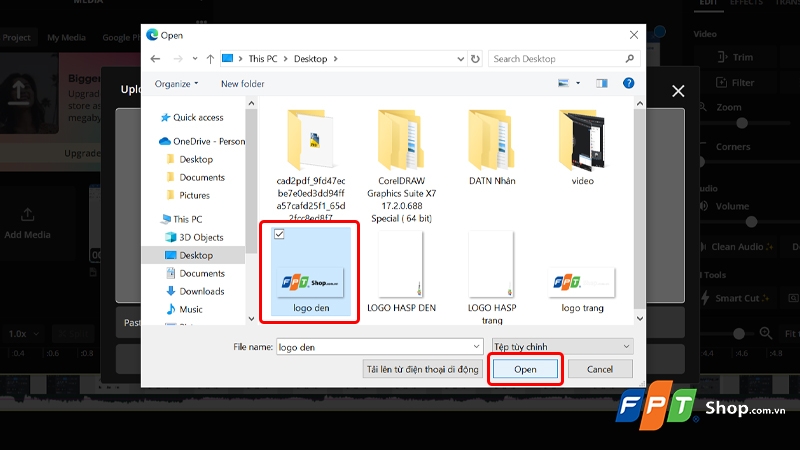This screenshot has height=450, width=800.
Task: Go up one folder level
Action: [210, 59]
